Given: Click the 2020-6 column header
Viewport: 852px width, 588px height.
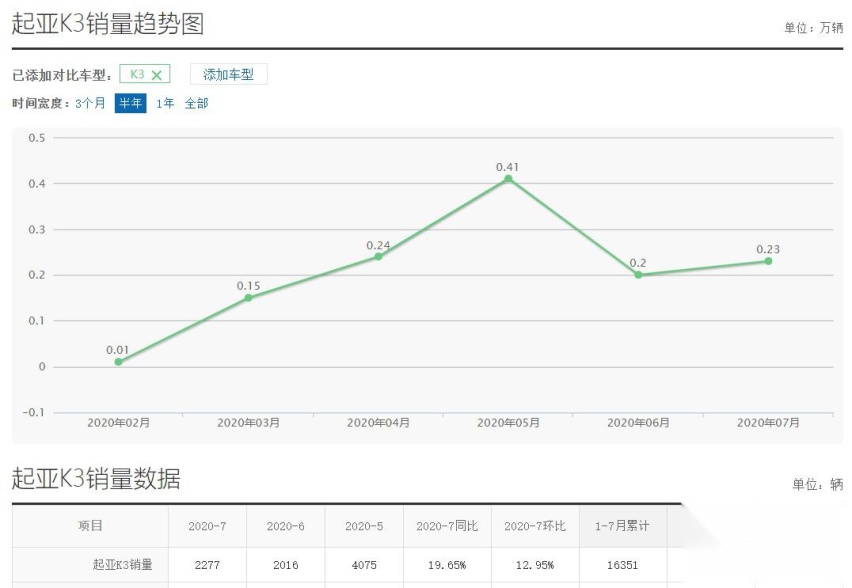Looking at the screenshot, I should click(285, 526).
